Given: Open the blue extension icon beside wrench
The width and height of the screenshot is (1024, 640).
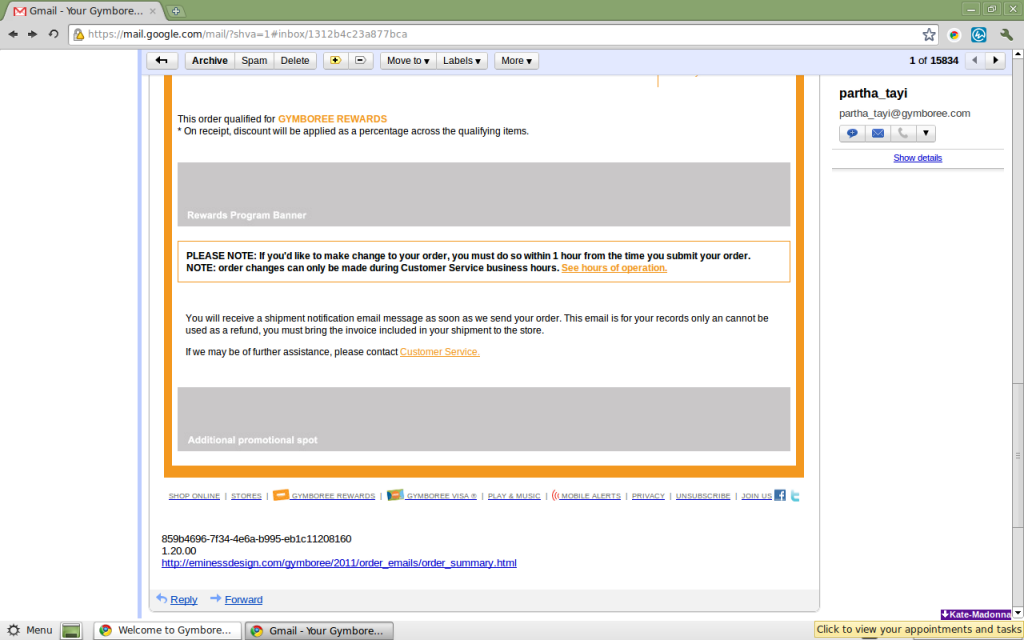Looking at the screenshot, I should [x=978, y=35].
